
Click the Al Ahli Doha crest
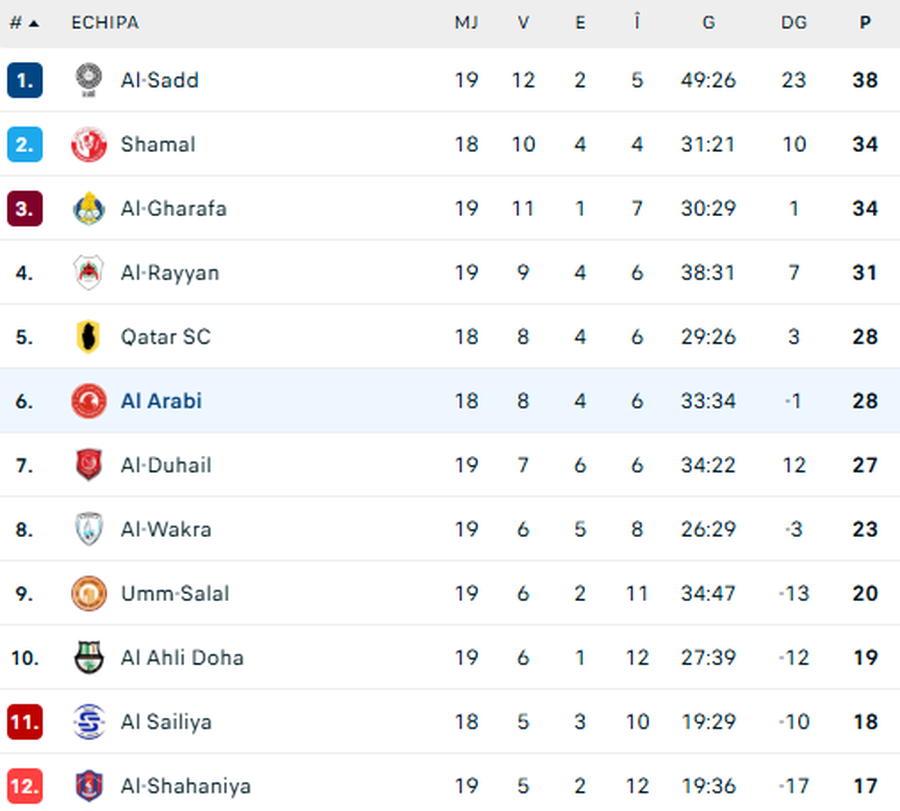(x=89, y=657)
